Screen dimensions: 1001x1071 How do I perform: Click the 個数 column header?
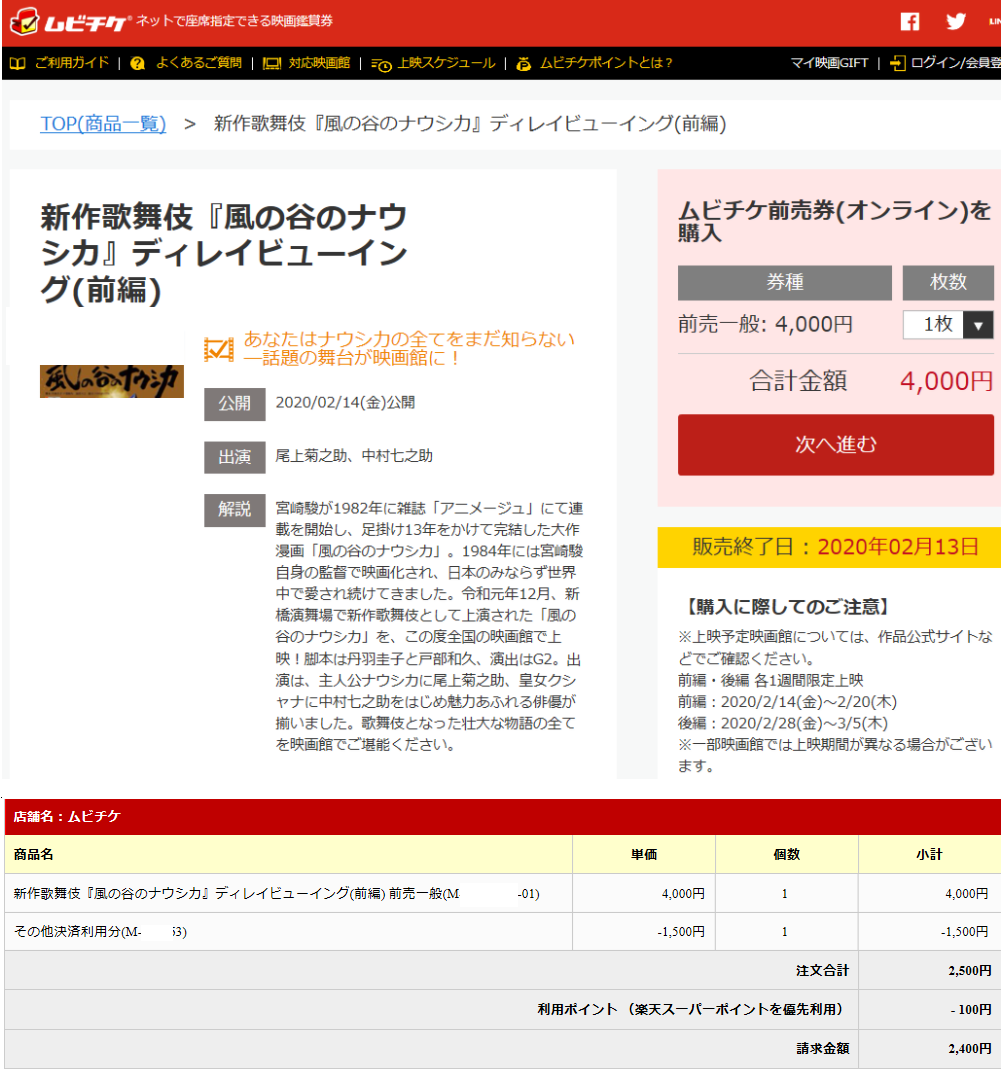(787, 854)
